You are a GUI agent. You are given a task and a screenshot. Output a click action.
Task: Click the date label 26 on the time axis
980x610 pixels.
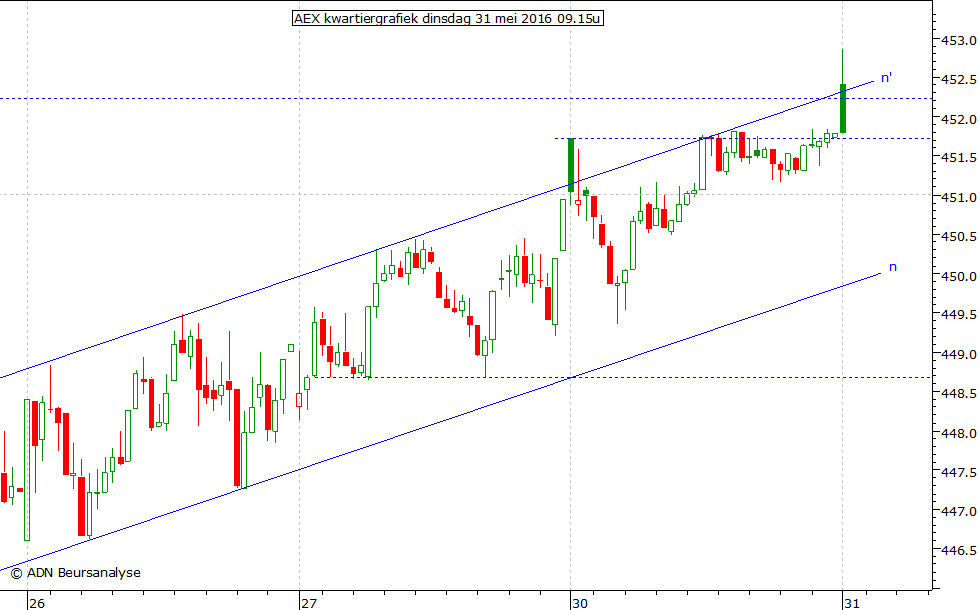(37, 603)
